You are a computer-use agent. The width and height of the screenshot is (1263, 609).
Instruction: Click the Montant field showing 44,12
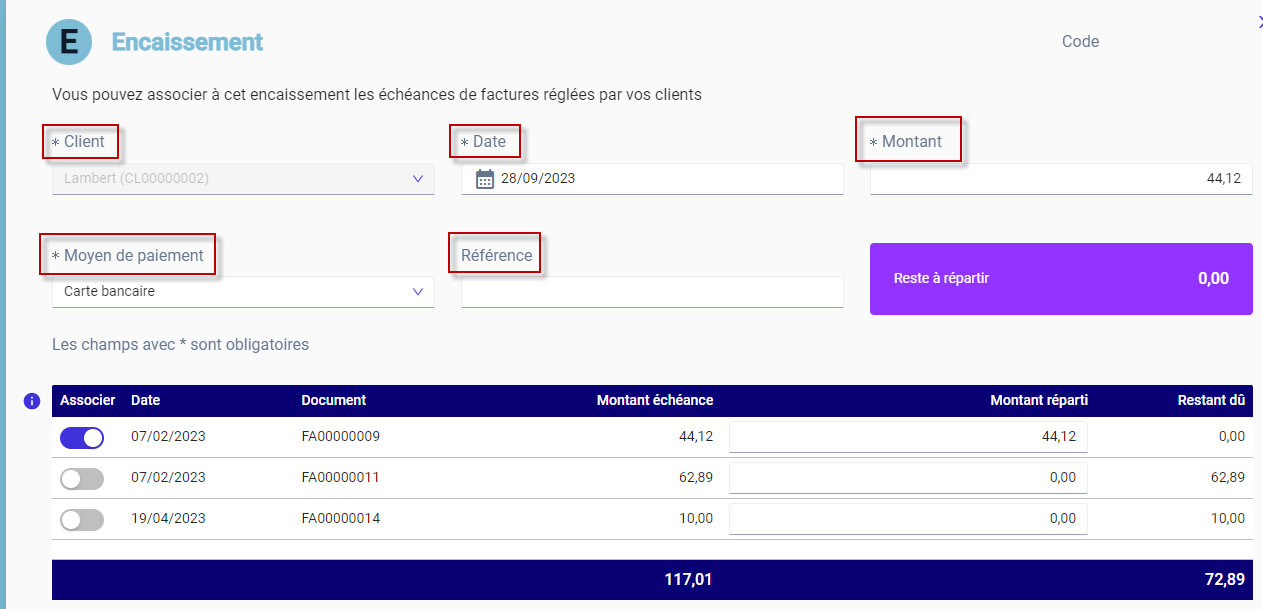point(1061,179)
